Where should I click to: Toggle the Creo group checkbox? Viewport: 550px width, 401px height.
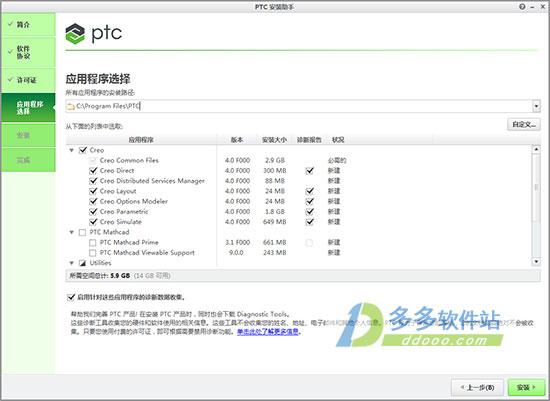pyautogui.click(x=83, y=150)
